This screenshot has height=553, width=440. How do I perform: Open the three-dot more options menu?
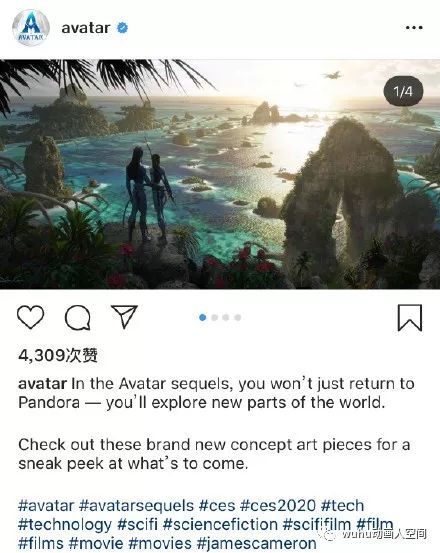pos(414,28)
